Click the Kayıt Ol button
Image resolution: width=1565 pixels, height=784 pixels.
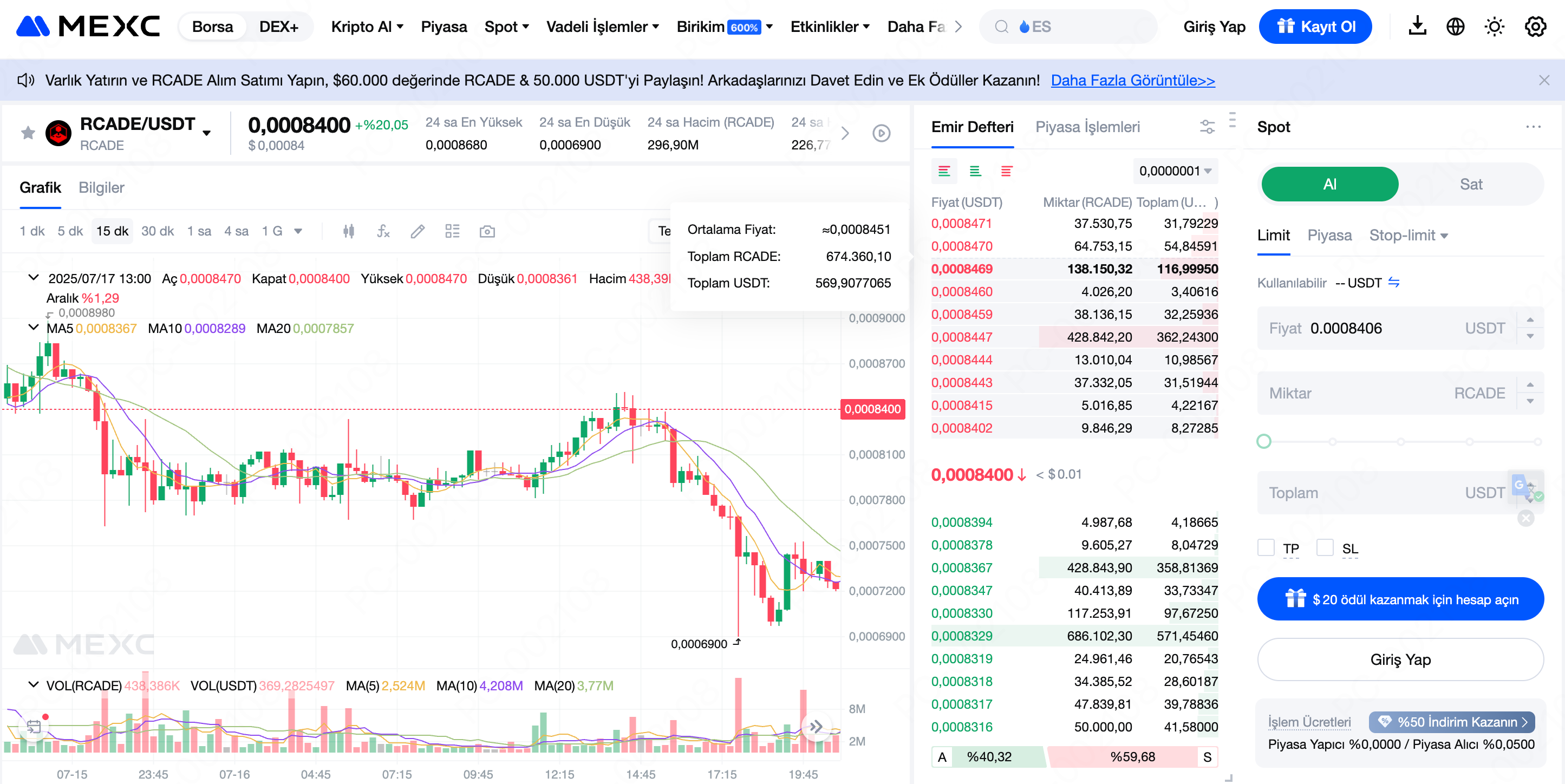pos(1315,27)
